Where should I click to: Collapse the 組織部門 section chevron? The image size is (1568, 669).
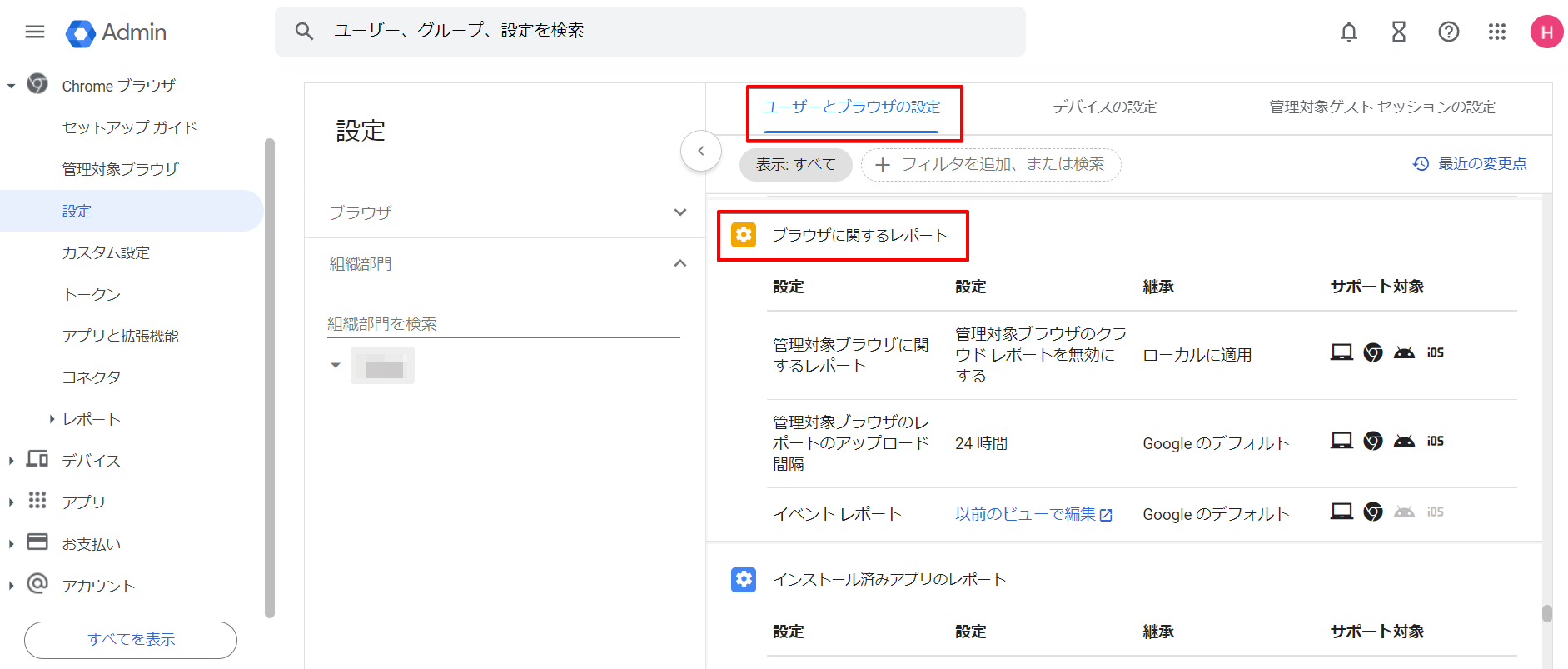[x=679, y=263]
